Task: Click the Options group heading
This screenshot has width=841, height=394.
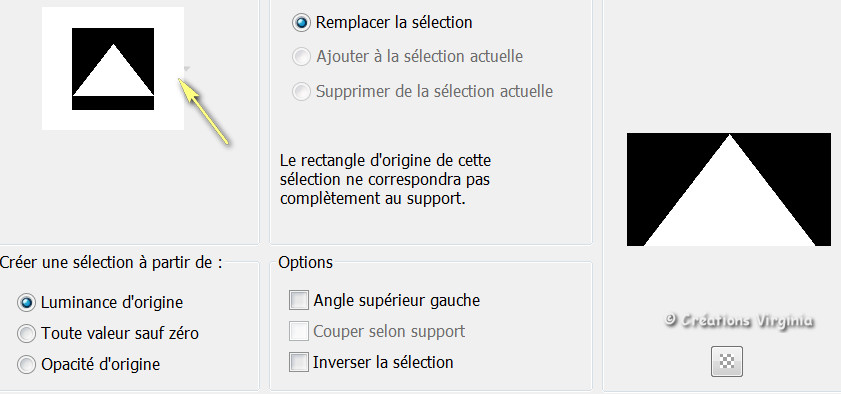Action: coord(306,263)
